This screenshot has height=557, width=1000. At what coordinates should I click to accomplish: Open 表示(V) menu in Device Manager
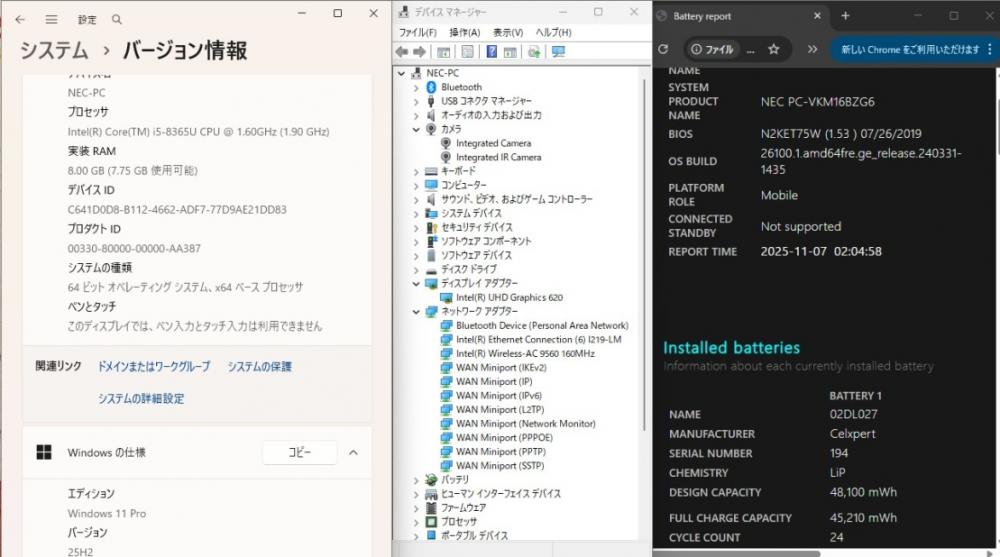(x=508, y=33)
